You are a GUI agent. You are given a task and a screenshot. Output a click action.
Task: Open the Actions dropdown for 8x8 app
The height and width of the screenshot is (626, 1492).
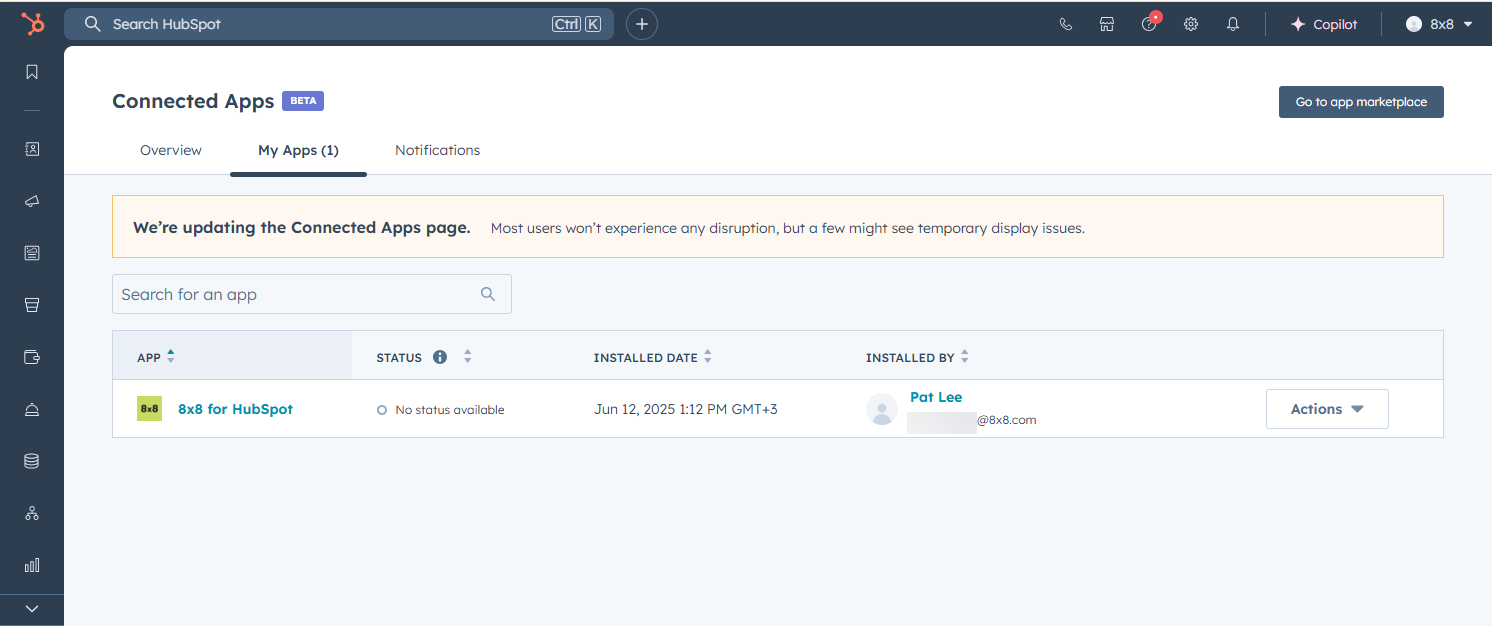click(x=1327, y=409)
